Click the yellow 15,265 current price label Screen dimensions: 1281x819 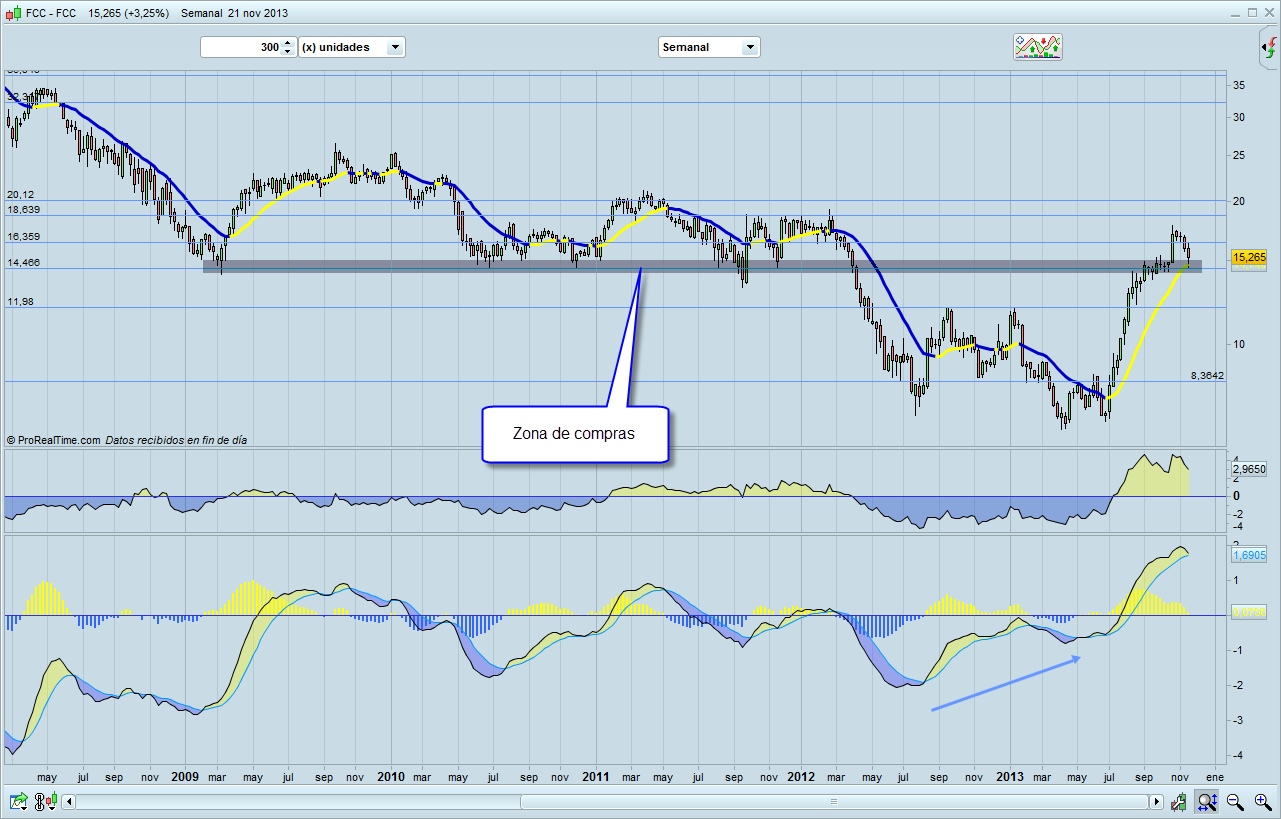[1249, 258]
